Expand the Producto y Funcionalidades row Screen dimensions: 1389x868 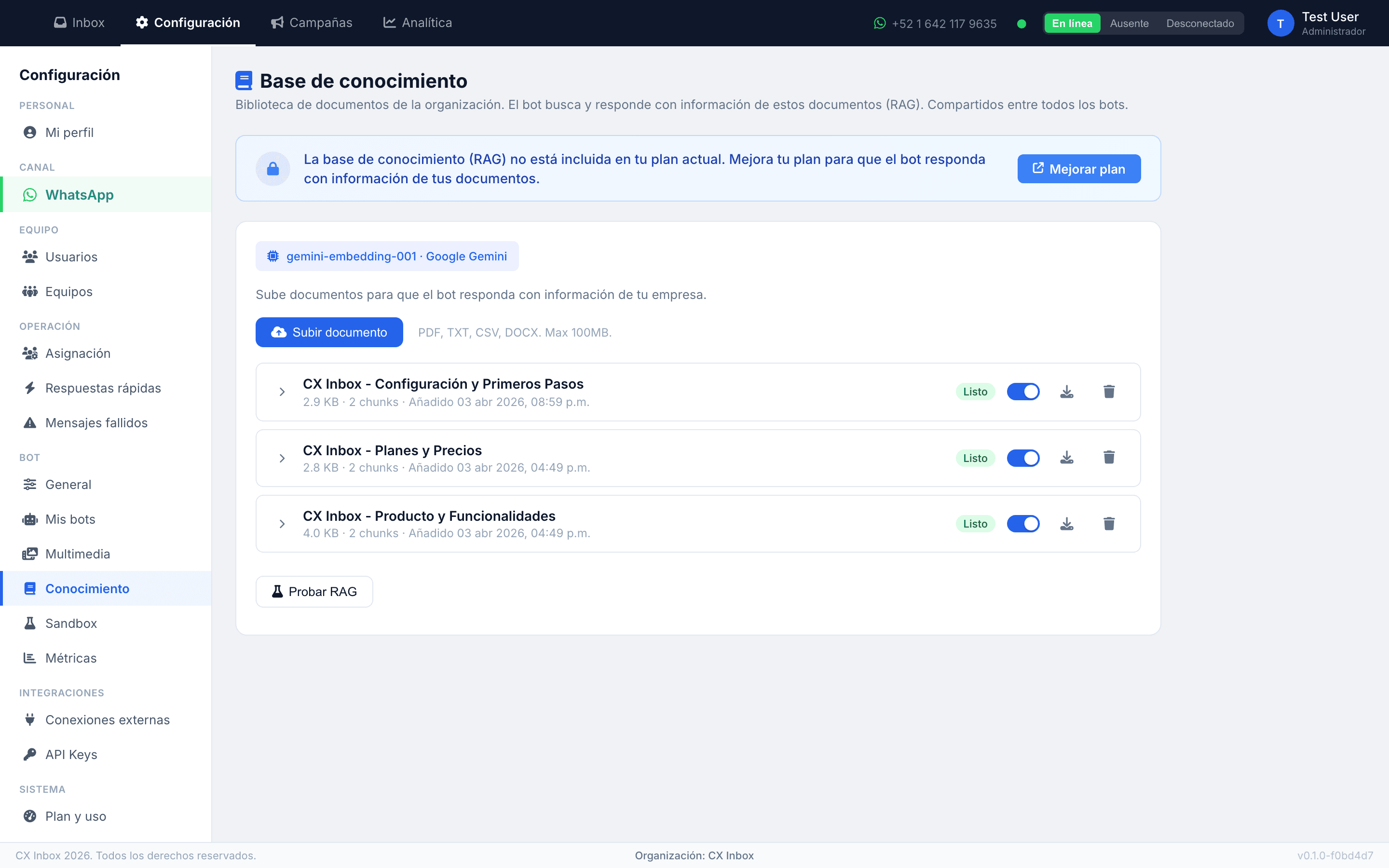tap(282, 524)
